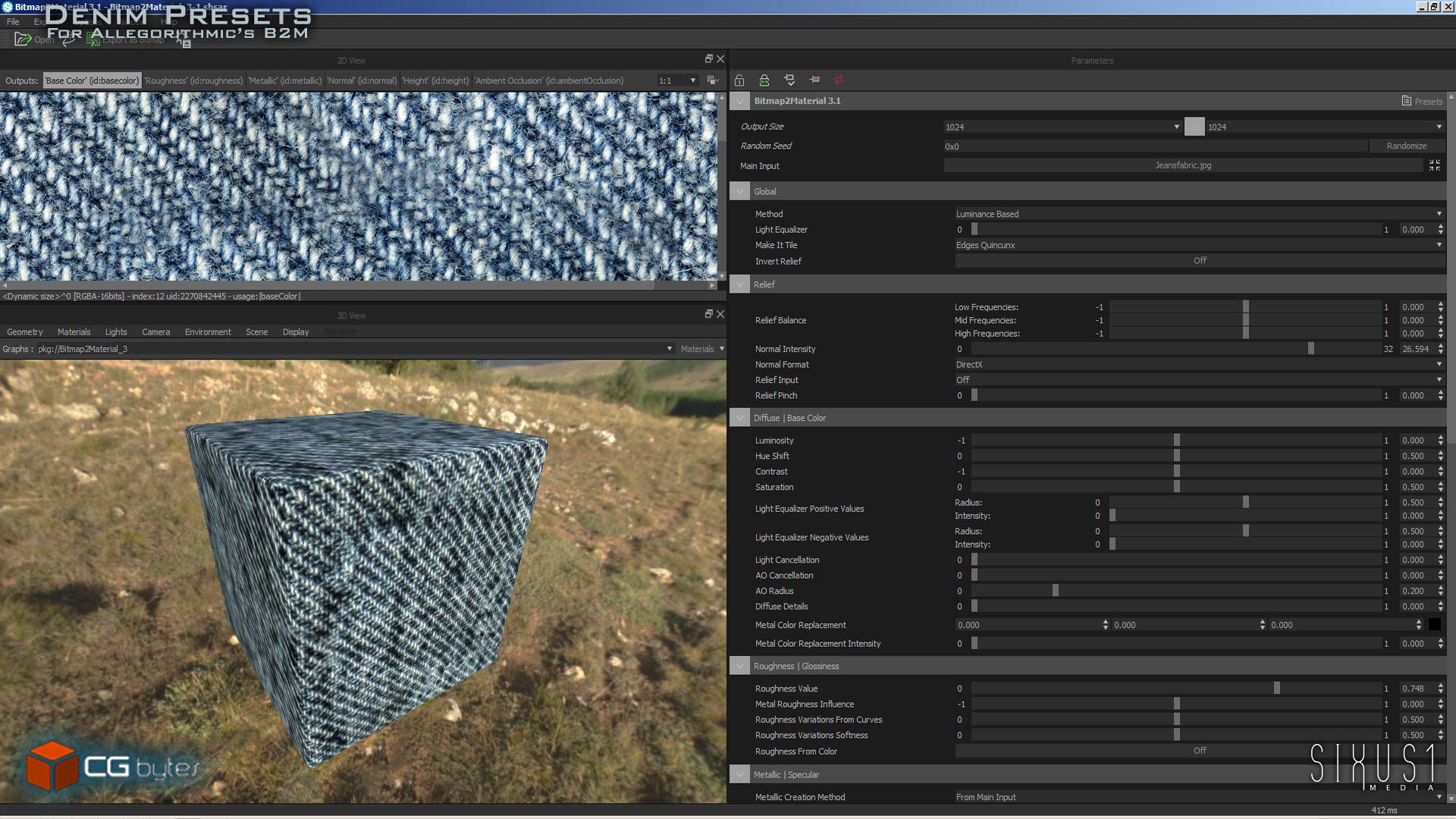Click the Light Equalizer slider
The image size is (1456, 819).
(1176, 230)
